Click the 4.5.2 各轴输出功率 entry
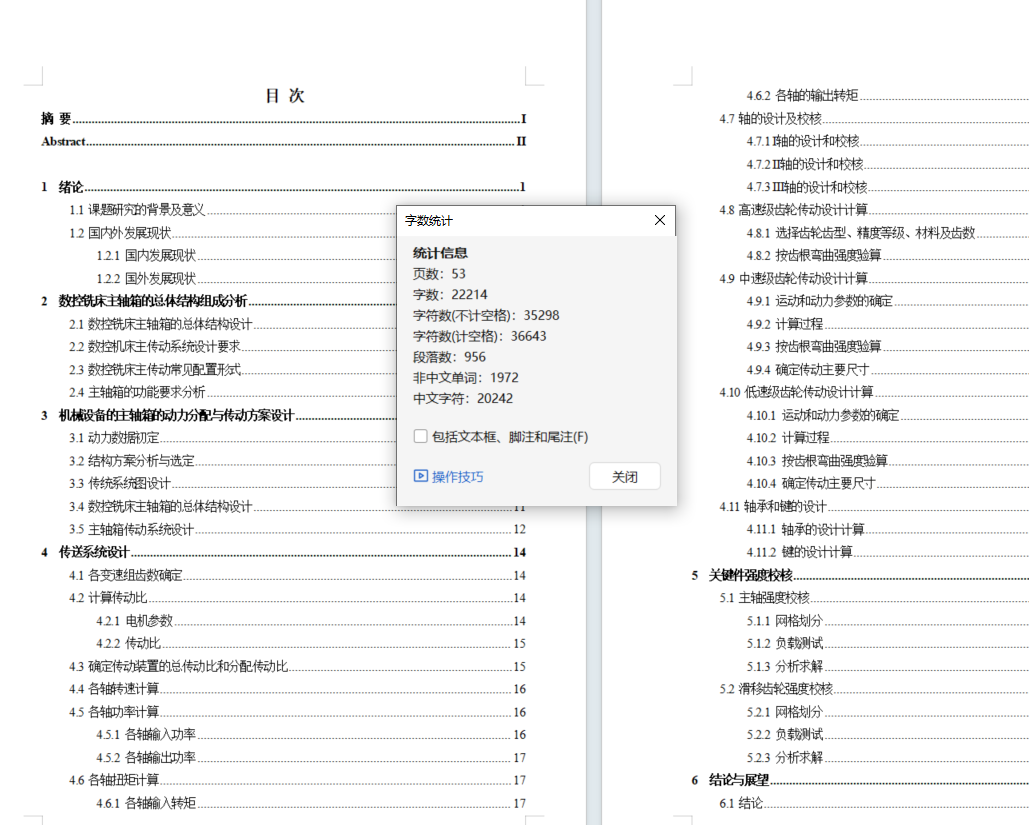Screen dimensions: 1029x825 (311, 757)
